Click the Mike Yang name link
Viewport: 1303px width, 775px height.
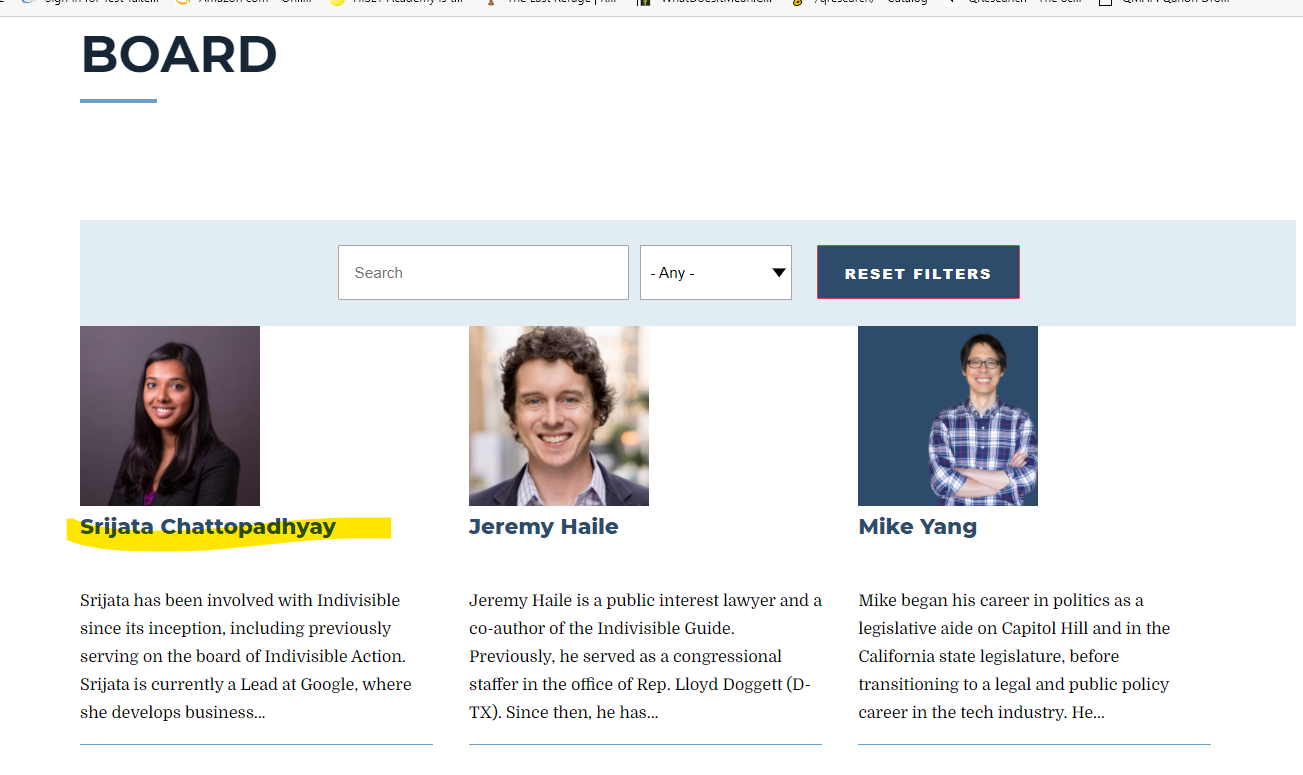[x=918, y=527]
